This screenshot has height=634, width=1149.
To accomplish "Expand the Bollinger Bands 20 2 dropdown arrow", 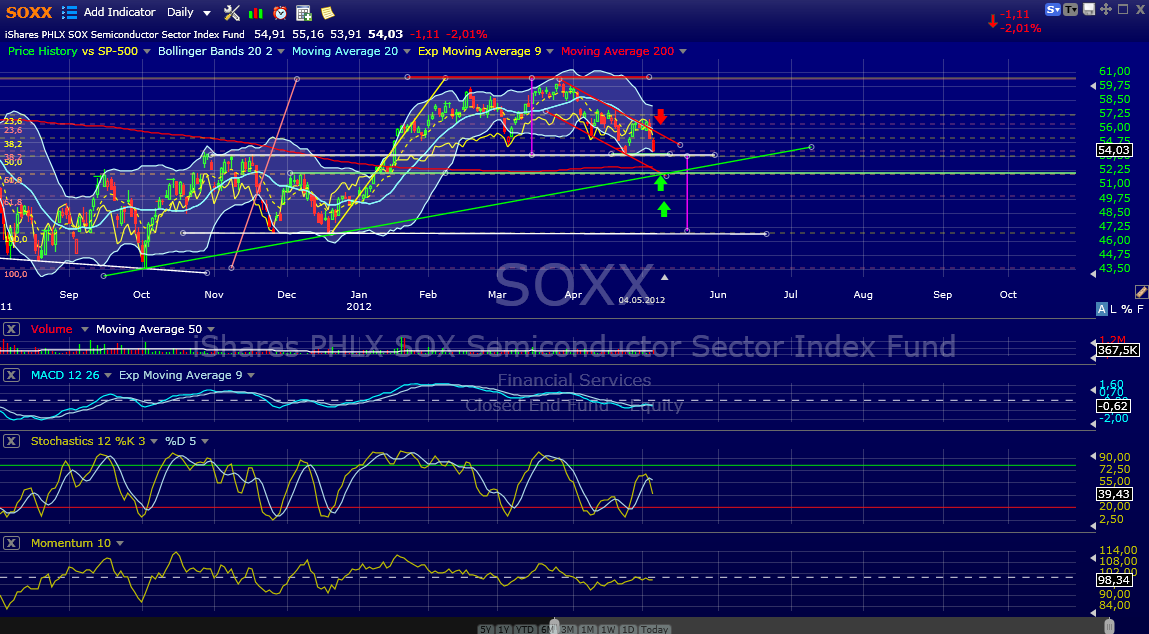I will click(x=281, y=51).
